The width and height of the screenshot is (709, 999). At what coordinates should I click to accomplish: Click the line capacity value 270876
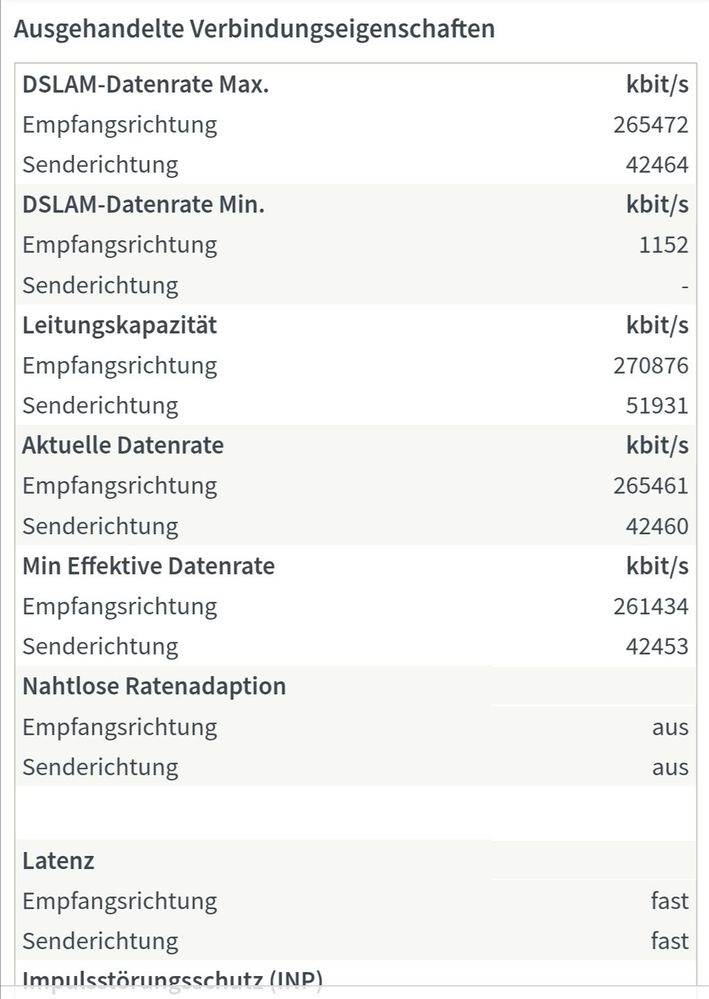point(651,366)
